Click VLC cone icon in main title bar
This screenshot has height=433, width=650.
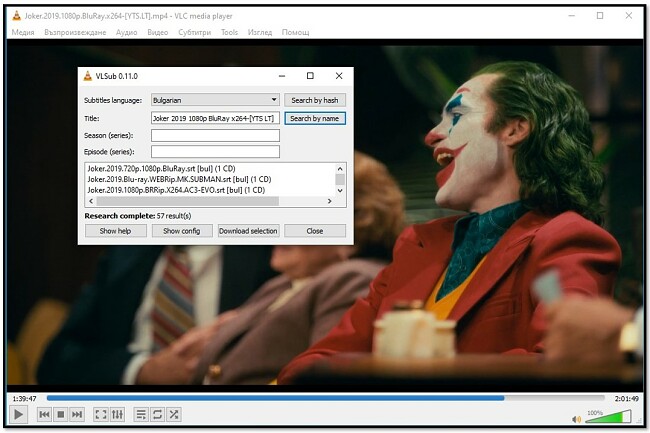point(17,16)
